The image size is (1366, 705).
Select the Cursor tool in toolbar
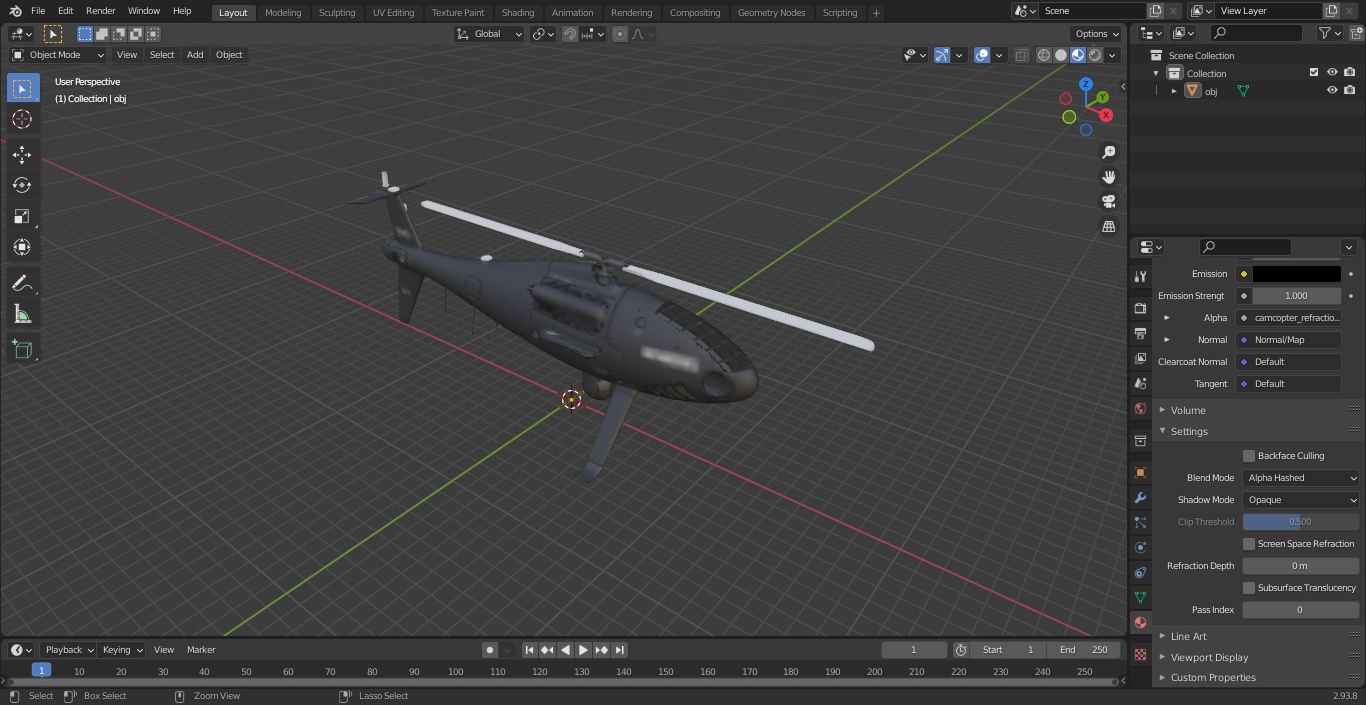pos(22,119)
